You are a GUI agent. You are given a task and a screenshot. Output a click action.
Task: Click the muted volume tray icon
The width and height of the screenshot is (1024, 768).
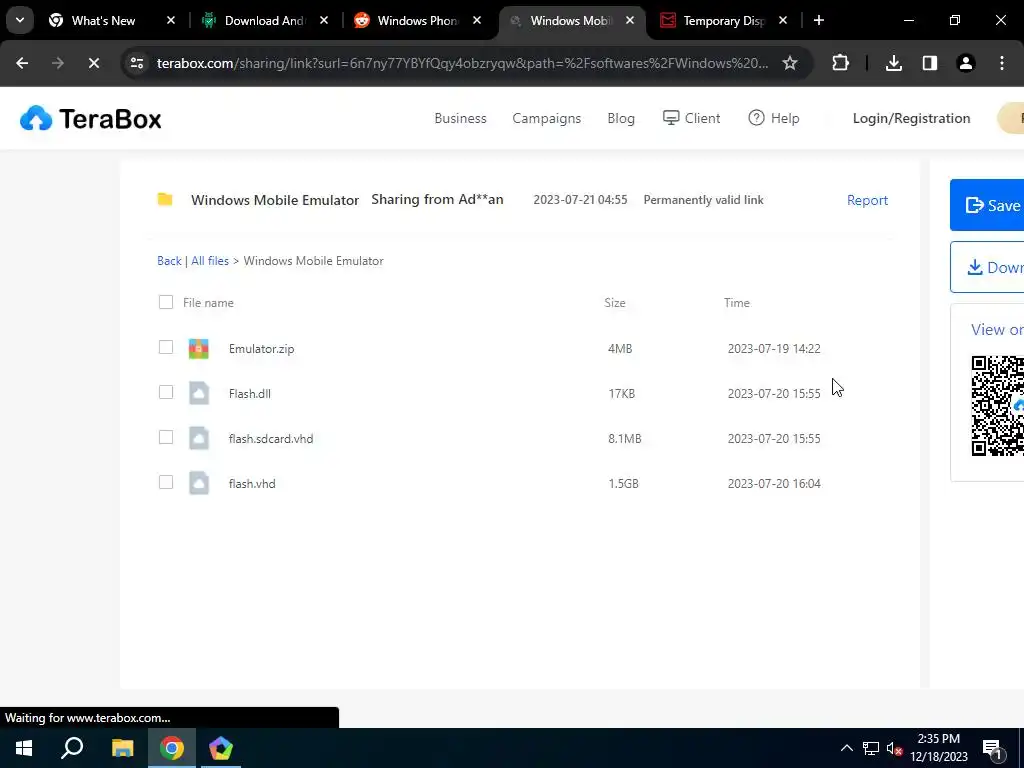tap(894, 748)
